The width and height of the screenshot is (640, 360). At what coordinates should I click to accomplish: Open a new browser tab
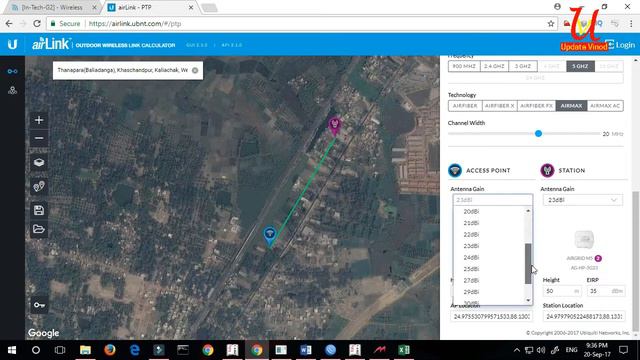tap(209, 8)
